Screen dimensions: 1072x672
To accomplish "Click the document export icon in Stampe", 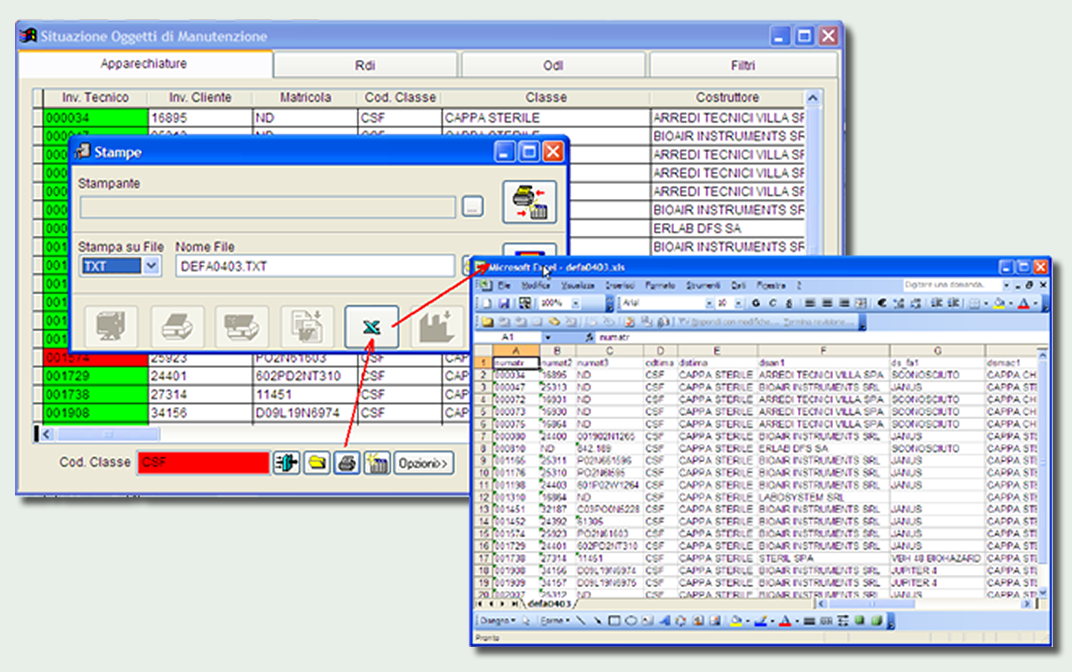I will tap(307, 327).
